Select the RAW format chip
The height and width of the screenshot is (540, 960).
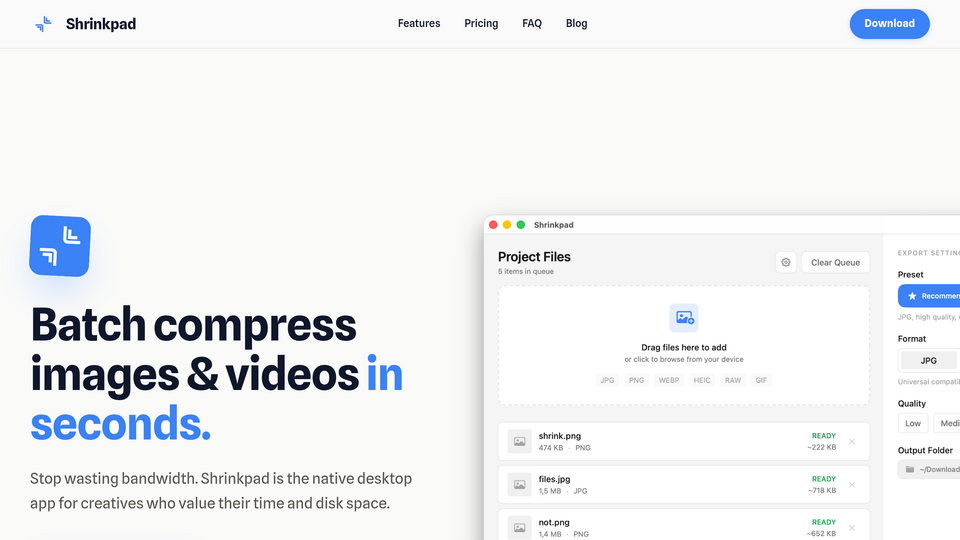(733, 380)
